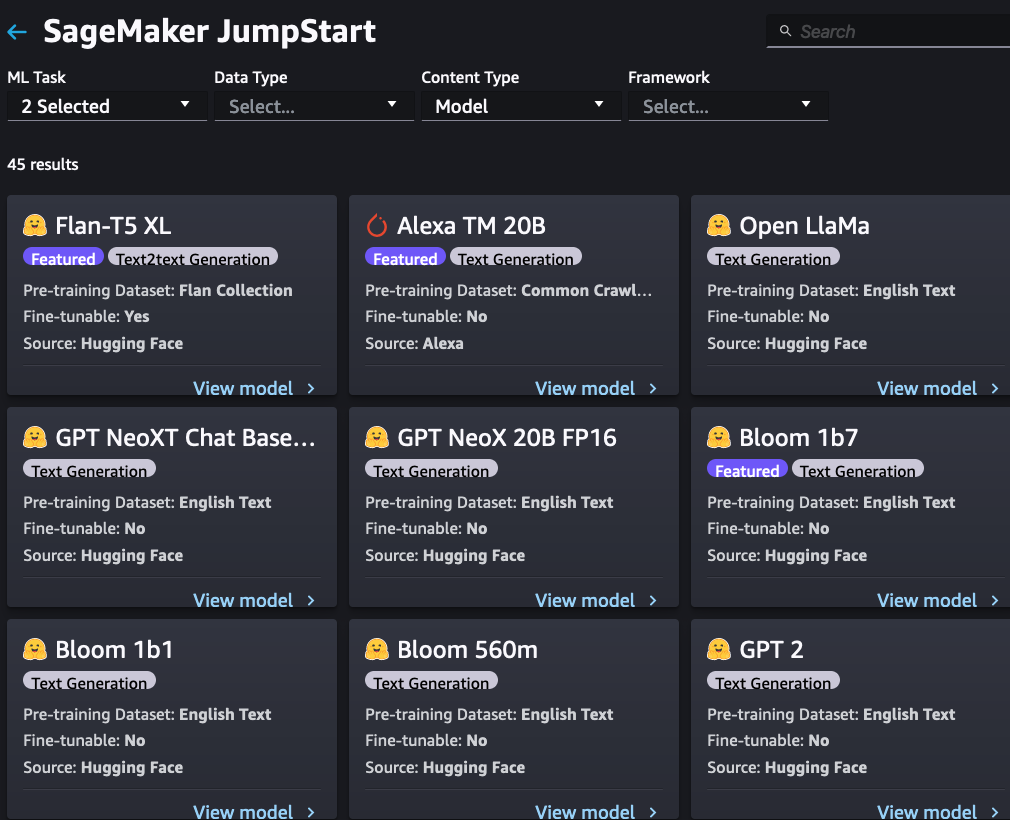This screenshot has width=1010, height=820.
Task: Click 'Fine-tunable: Yes' on Flan-T5 XL
Action: click(x=86, y=317)
